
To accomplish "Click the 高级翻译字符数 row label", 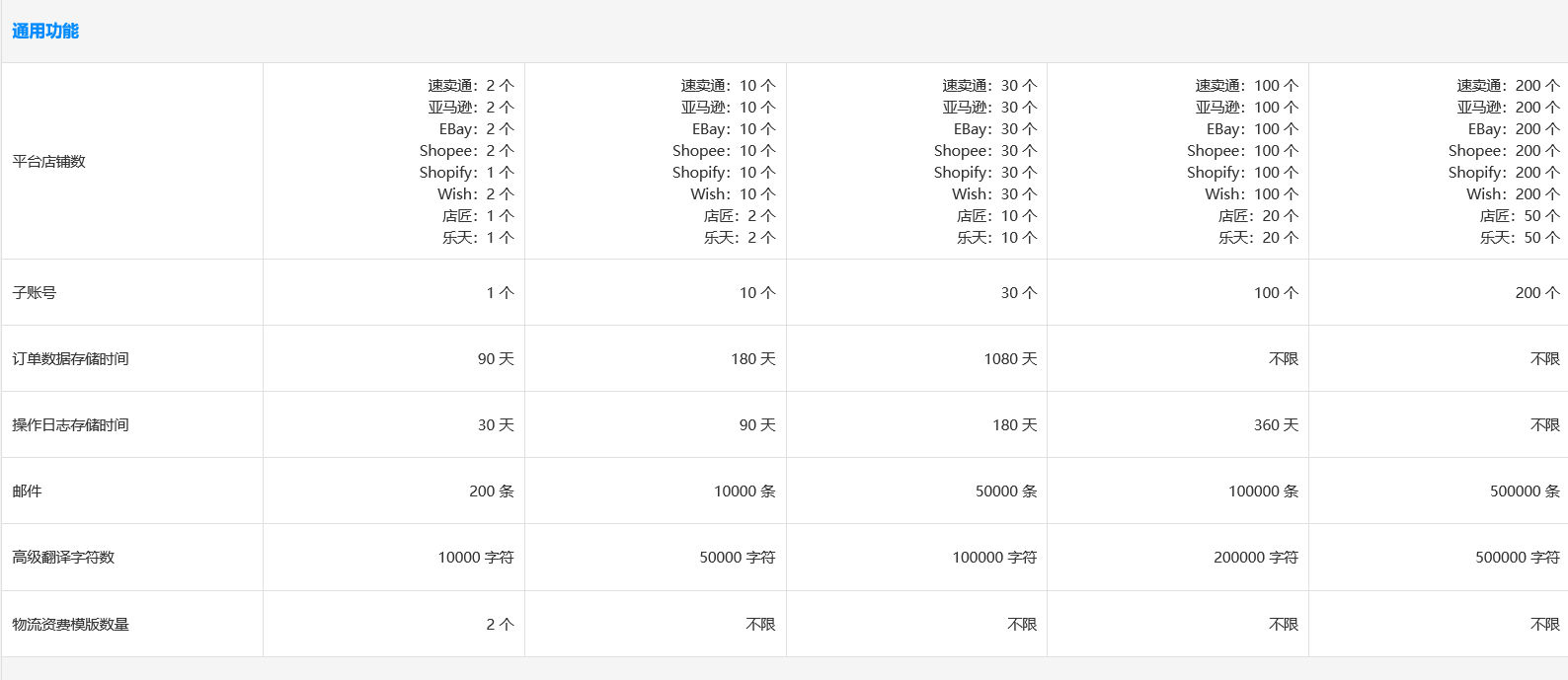I will pos(63,557).
